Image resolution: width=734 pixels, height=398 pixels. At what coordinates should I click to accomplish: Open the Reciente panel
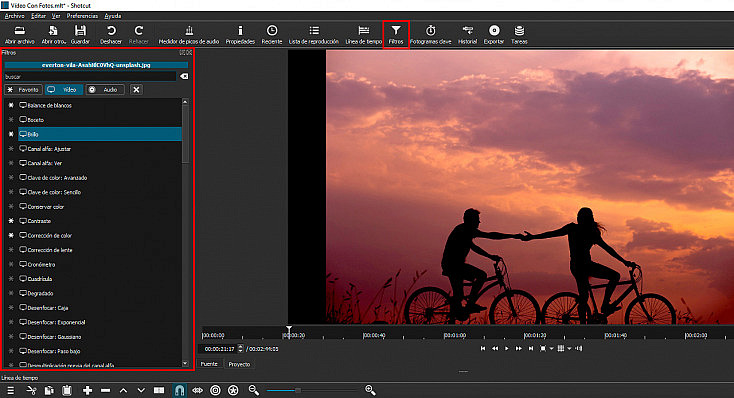(x=272, y=35)
